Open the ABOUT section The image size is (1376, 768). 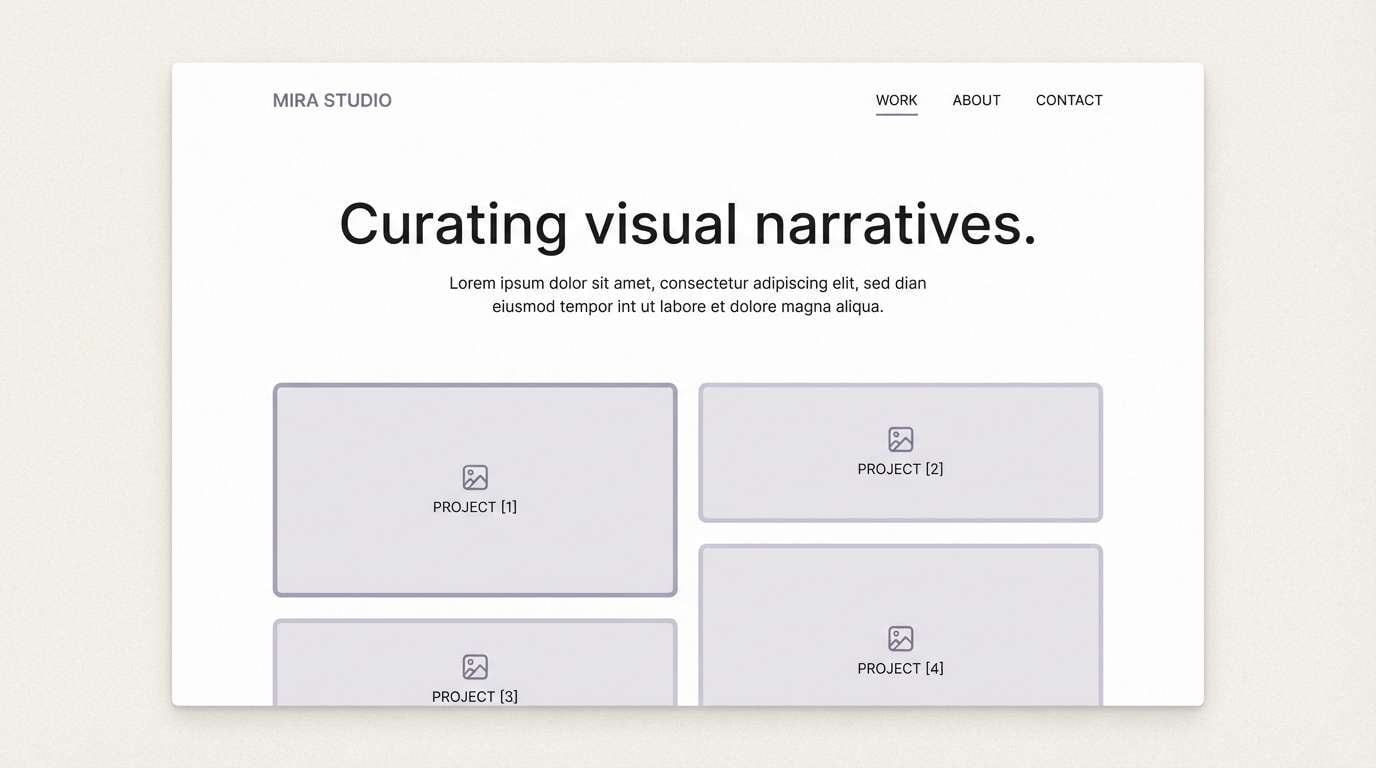point(976,100)
